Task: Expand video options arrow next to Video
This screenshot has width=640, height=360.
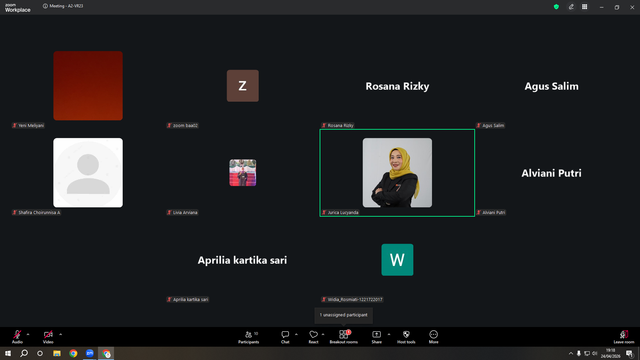Action: pyautogui.click(x=60, y=334)
